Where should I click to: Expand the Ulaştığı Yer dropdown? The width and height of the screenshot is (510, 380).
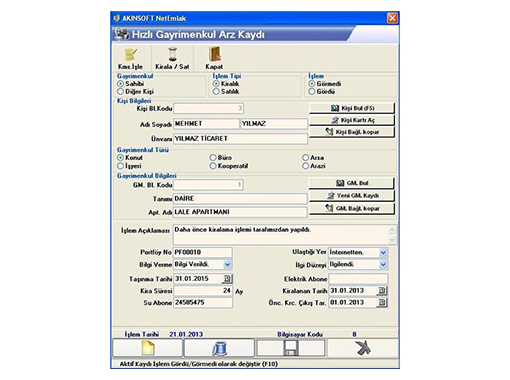(383, 252)
